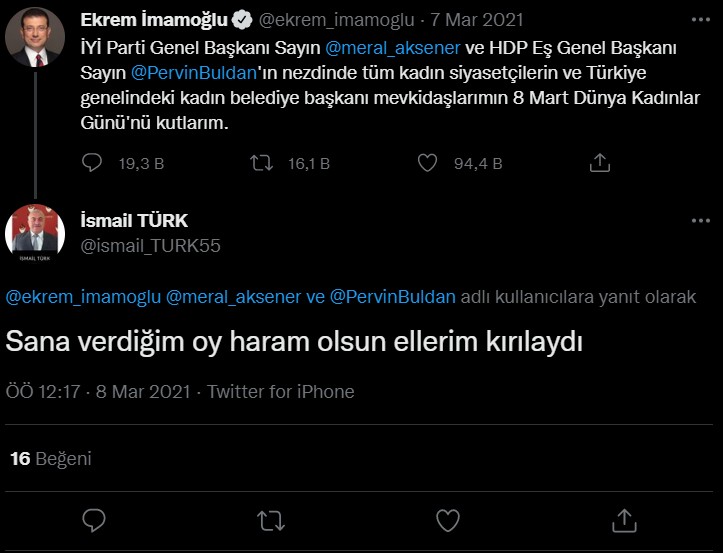Open İsmail TÜRK's profile avatar
Viewport: 723px width, 553px height.
coord(35,232)
